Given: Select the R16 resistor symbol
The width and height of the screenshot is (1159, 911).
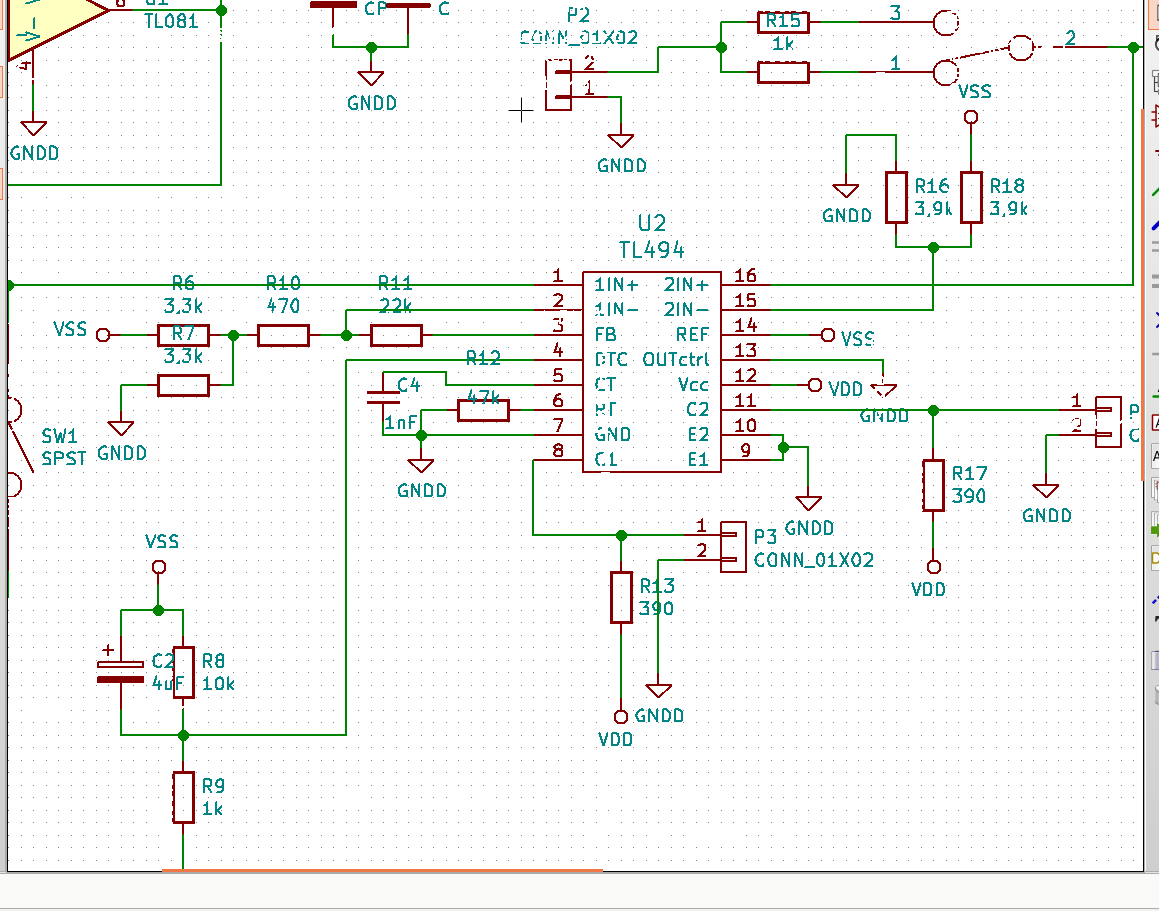Looking at the screenshot, I should pos(896,197).
